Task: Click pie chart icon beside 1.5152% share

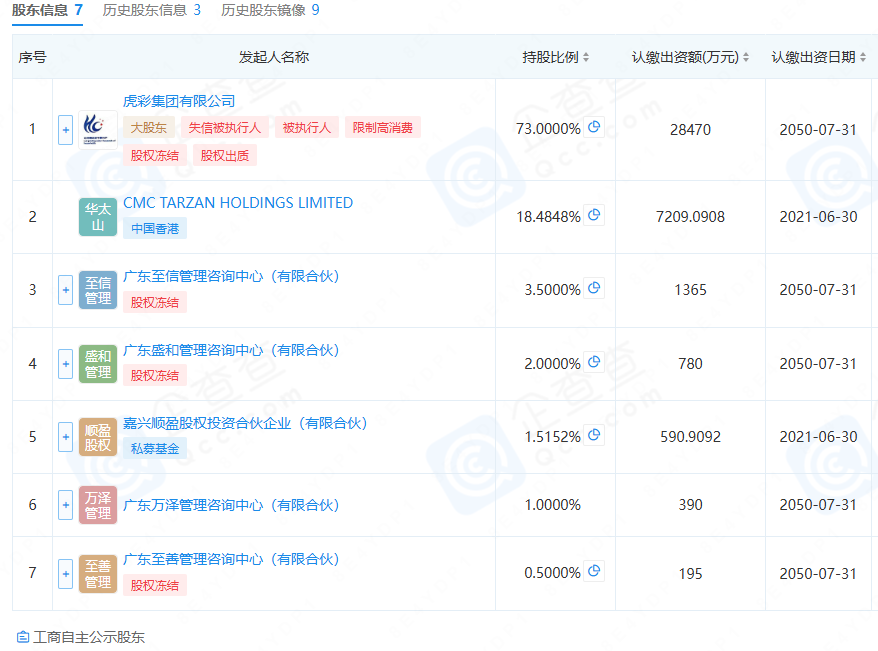Action: 594,435
